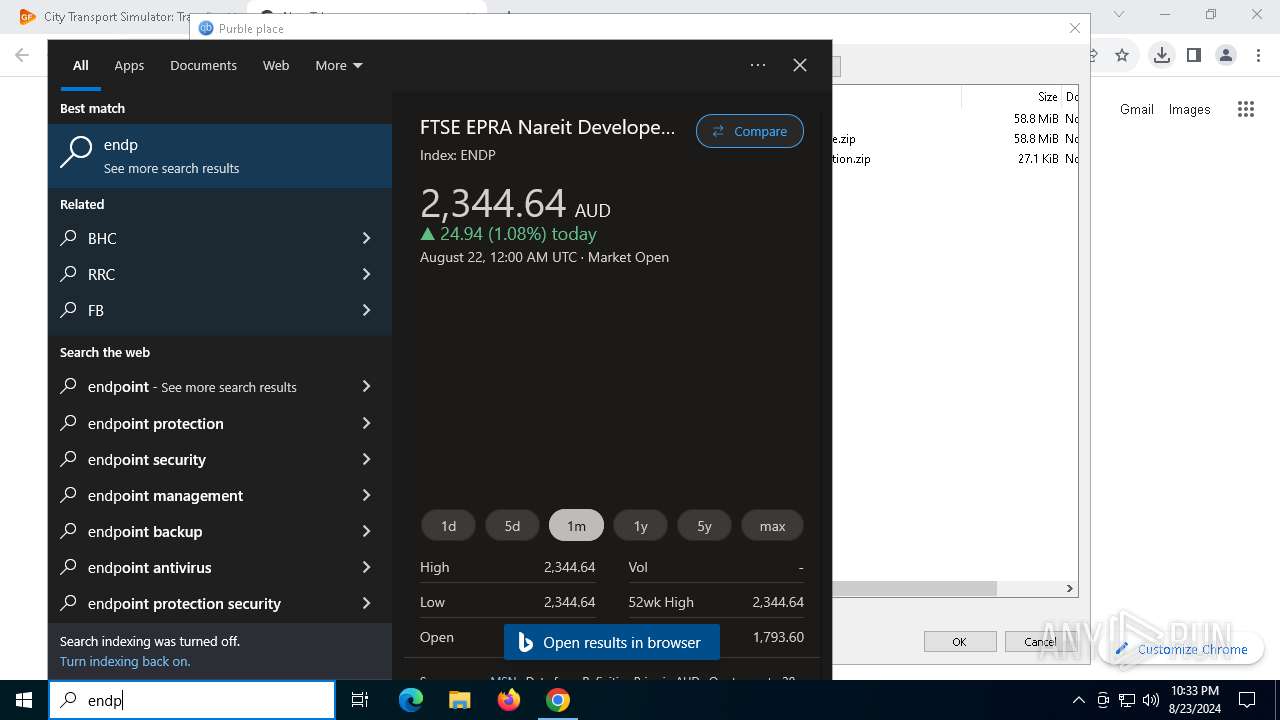1280x720 pixels.
Task: Click the 27.1 KiB file size cell
Action: (1038, 159)
